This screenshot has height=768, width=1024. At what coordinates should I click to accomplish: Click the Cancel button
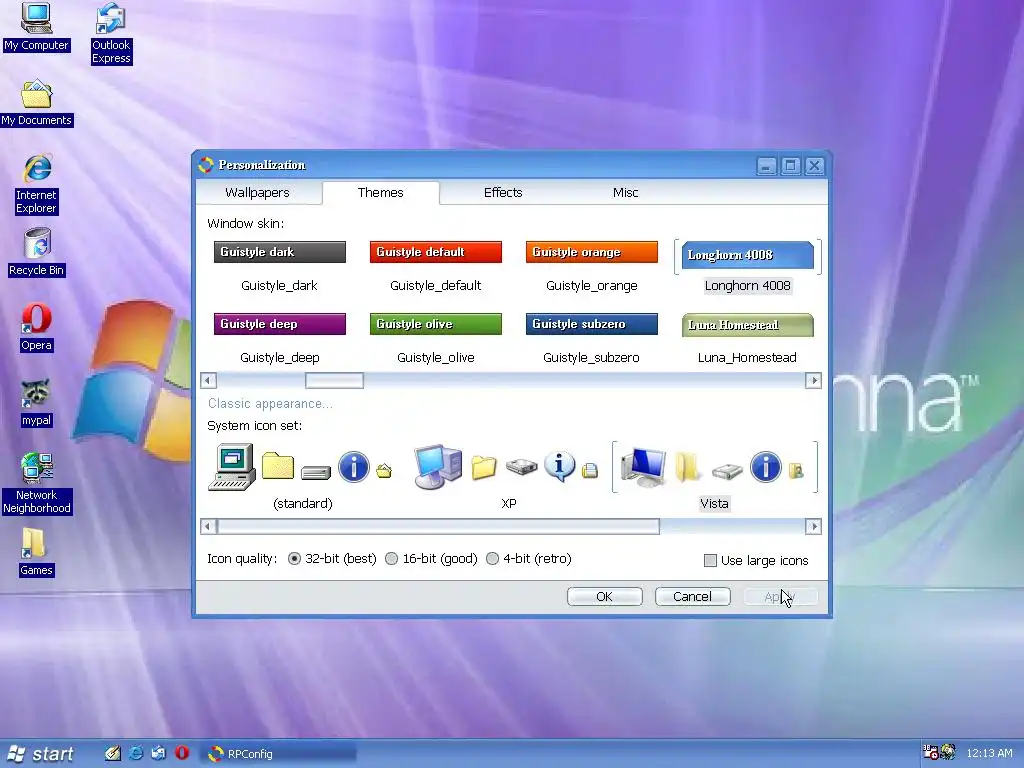pyautogui.click(x=692, y=596)
